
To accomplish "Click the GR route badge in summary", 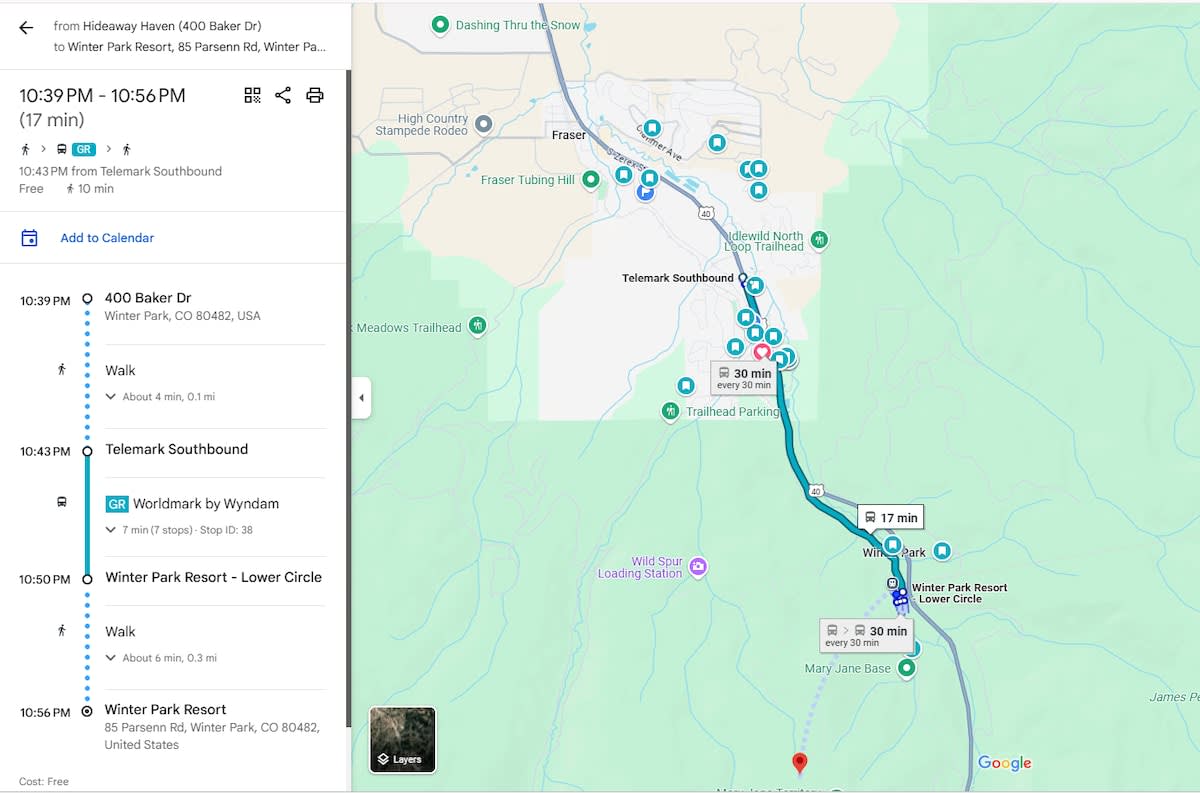I will click(x=84, y=150).
